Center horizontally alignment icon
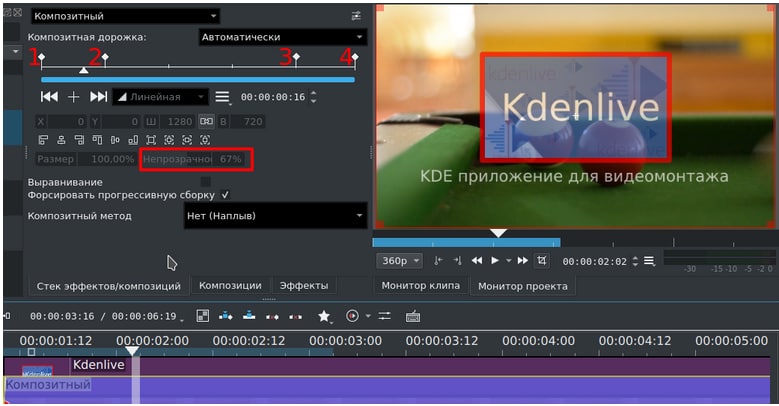Screen dimensions: 779x406 (61, 140)
